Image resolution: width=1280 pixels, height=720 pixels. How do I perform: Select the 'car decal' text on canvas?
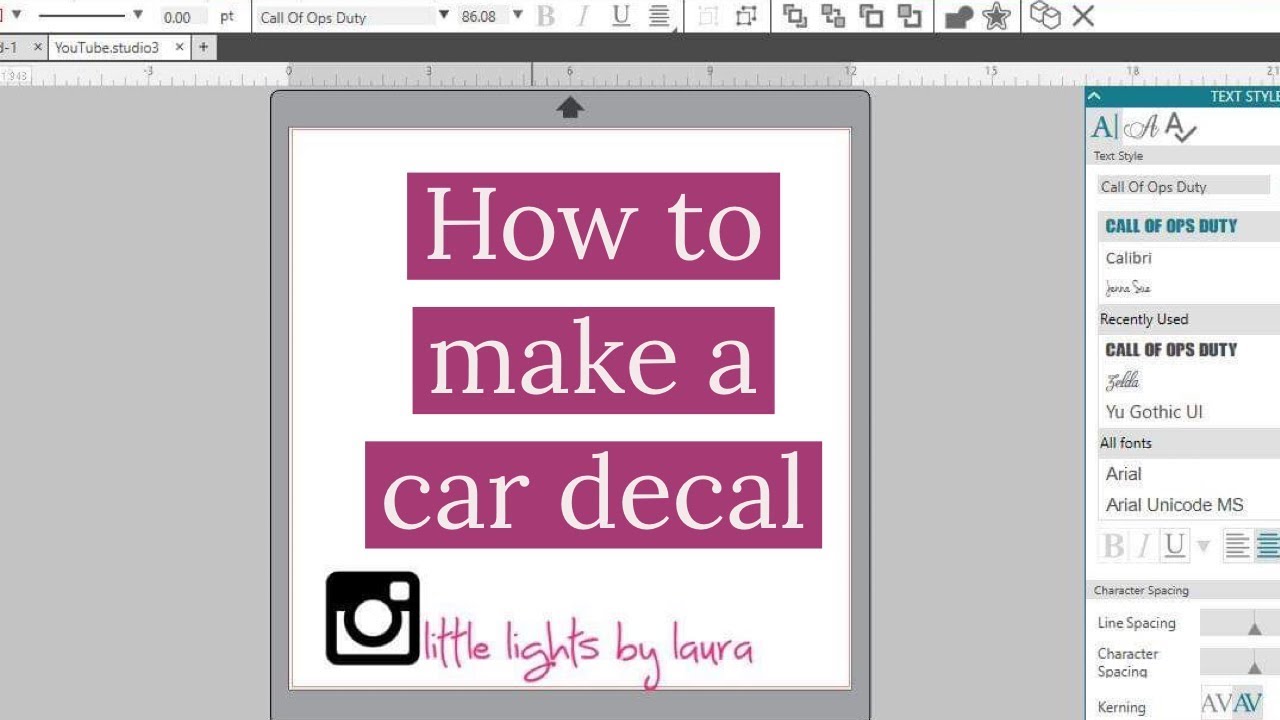(593, 495)
